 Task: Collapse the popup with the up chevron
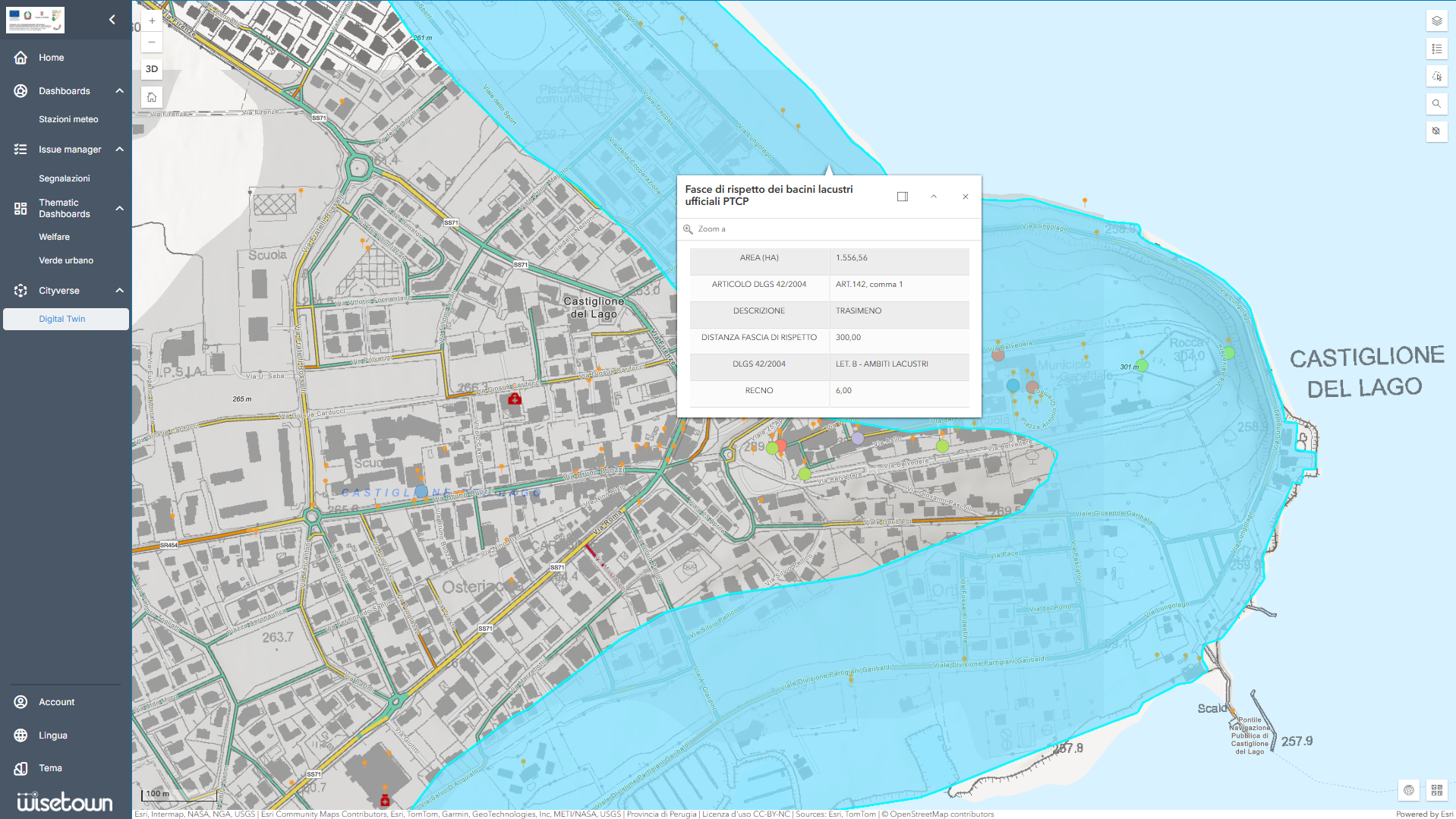pos(934,197)
